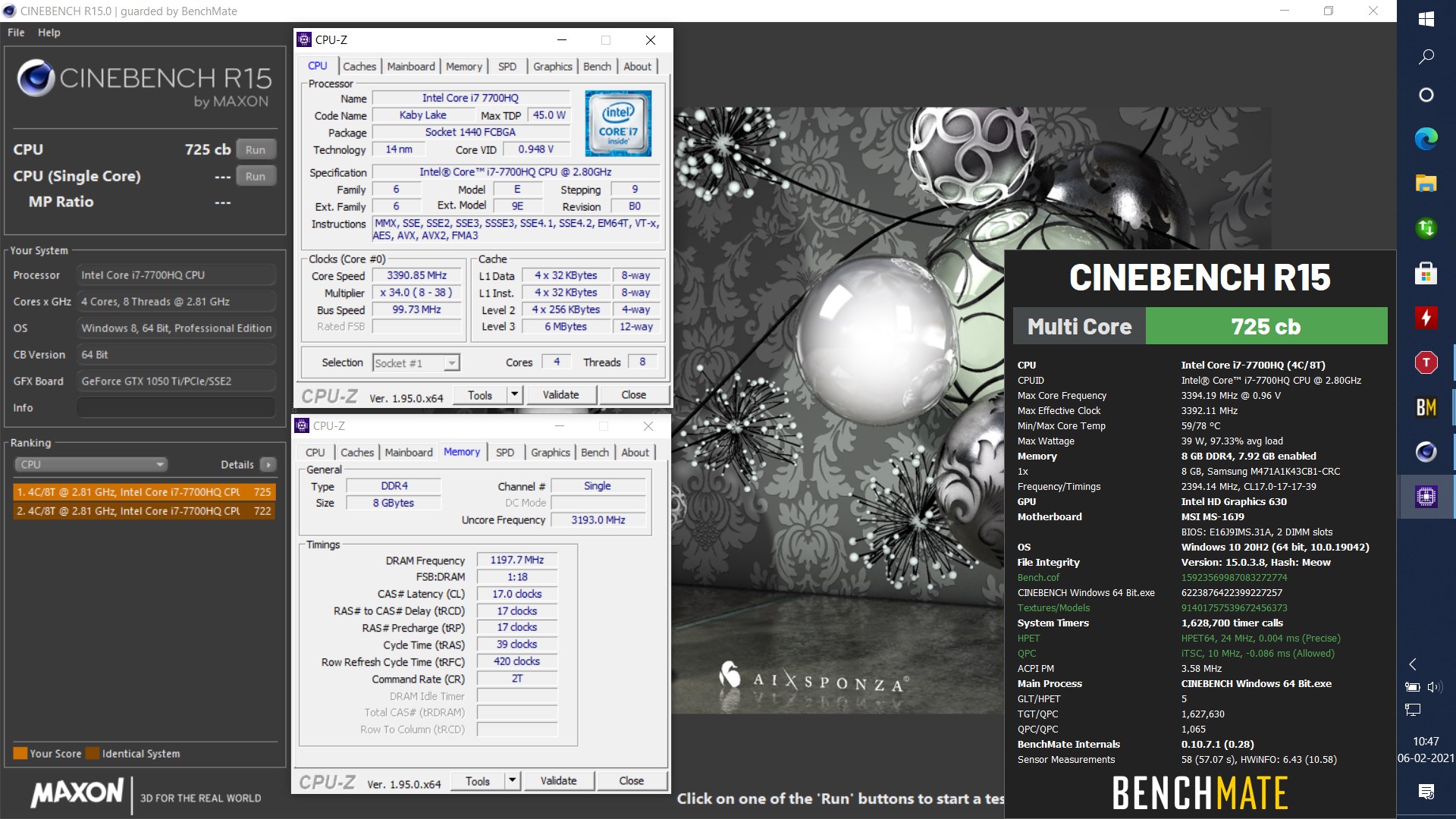Switch to Graphics tab in top CPU-Z
The image size is (1456, 819).
(x=553, y=67)
